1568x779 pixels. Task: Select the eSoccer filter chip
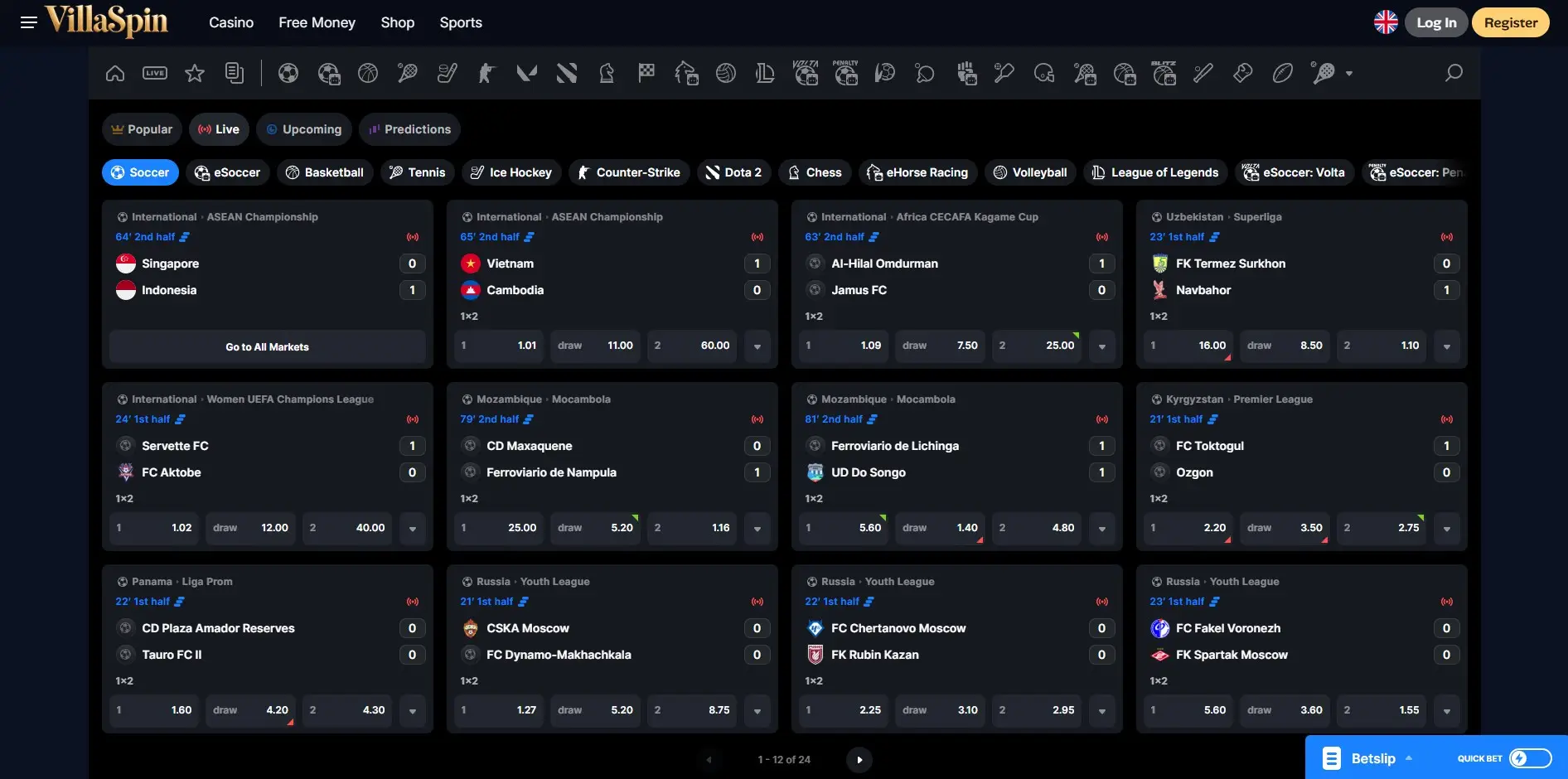click(227, 172)
